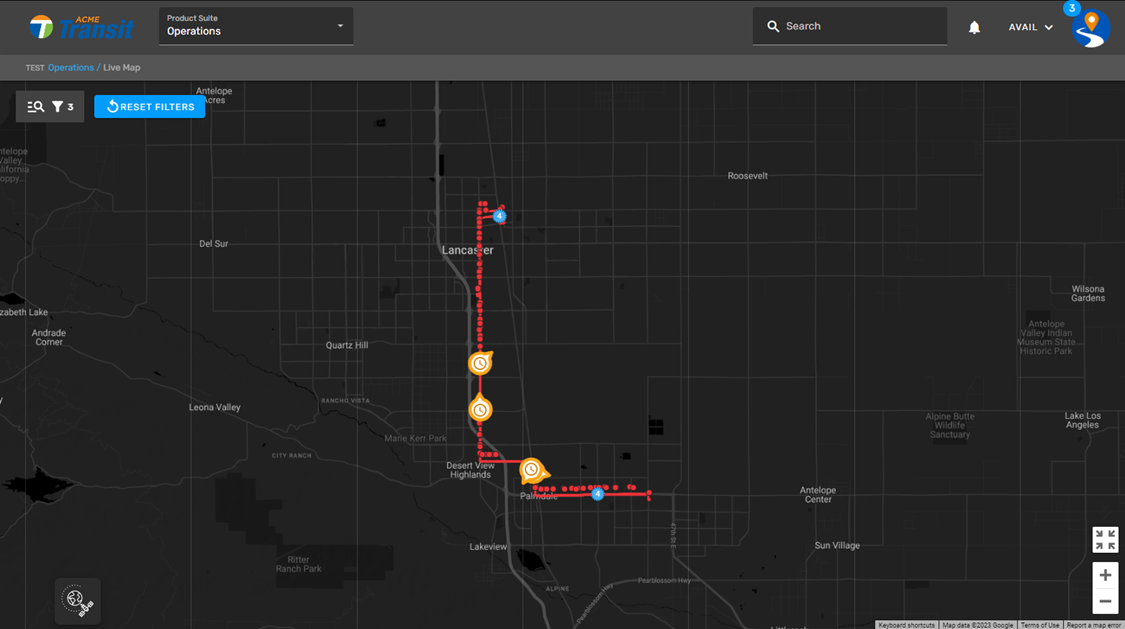This screenshot has width=1125, height=629.
Task: Click the Lancaster map label
Action: tap(467, 250)
